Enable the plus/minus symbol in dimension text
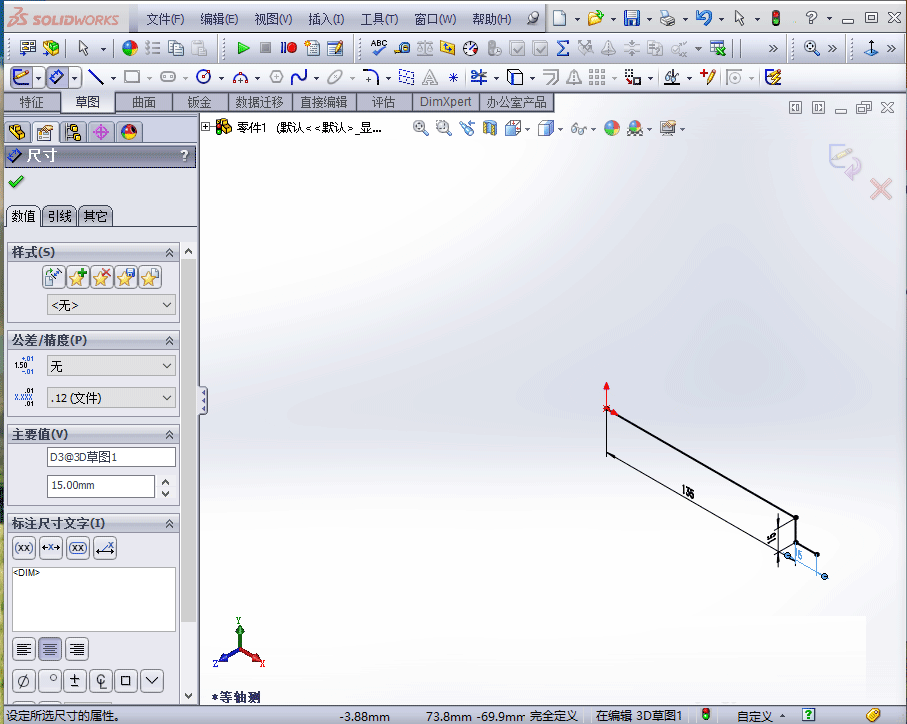The height and width of the screenshot is (724, 907). 74,680
